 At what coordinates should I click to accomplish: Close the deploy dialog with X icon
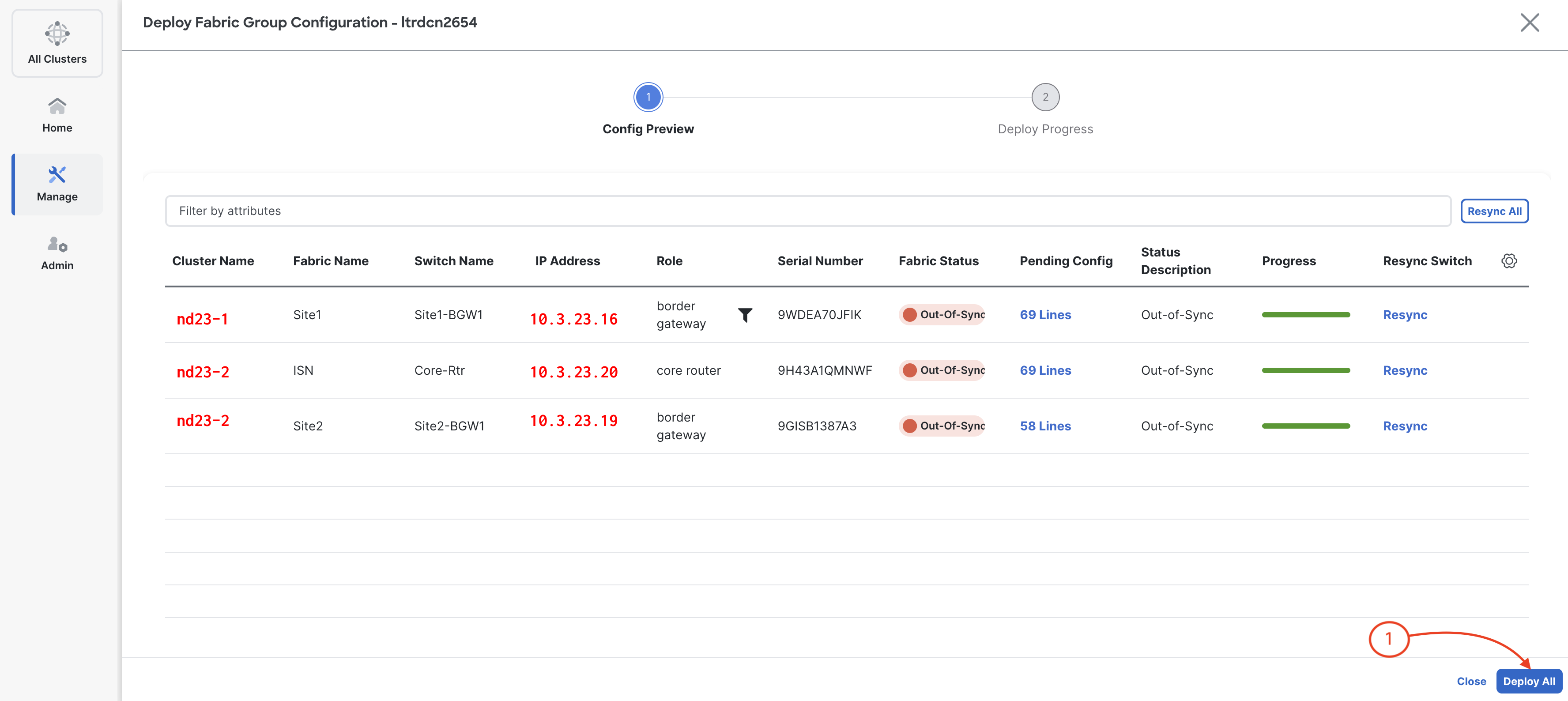[x=1529, y=23]
